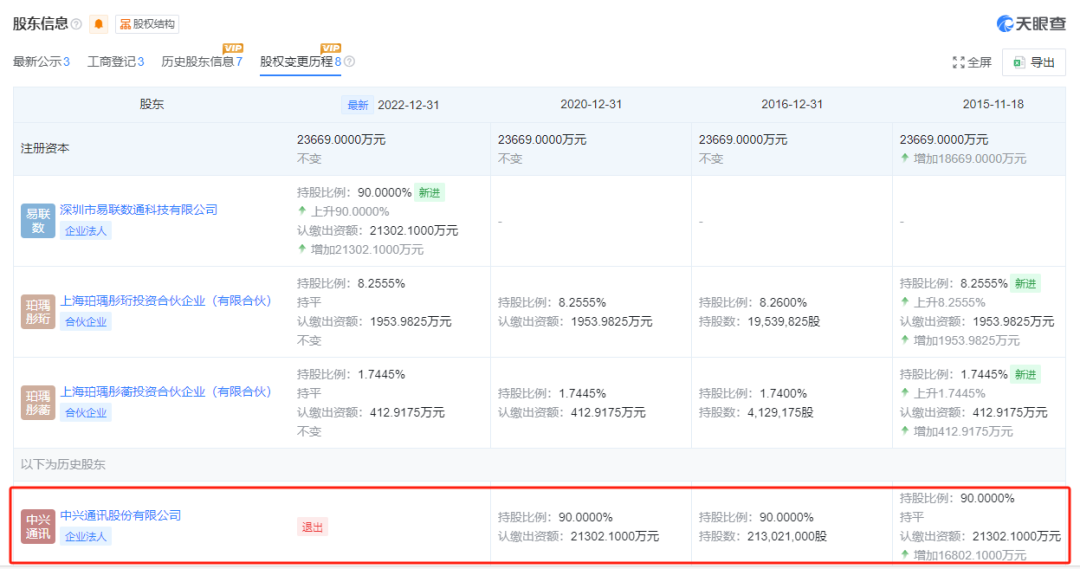
Task: Click the help icon next to 股东信息
Action: (76, 24)
